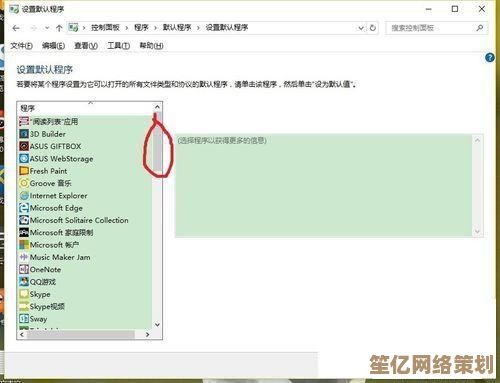500x383 pixels.
Task: Click the window title bar icon
Action: coord(14,9)
